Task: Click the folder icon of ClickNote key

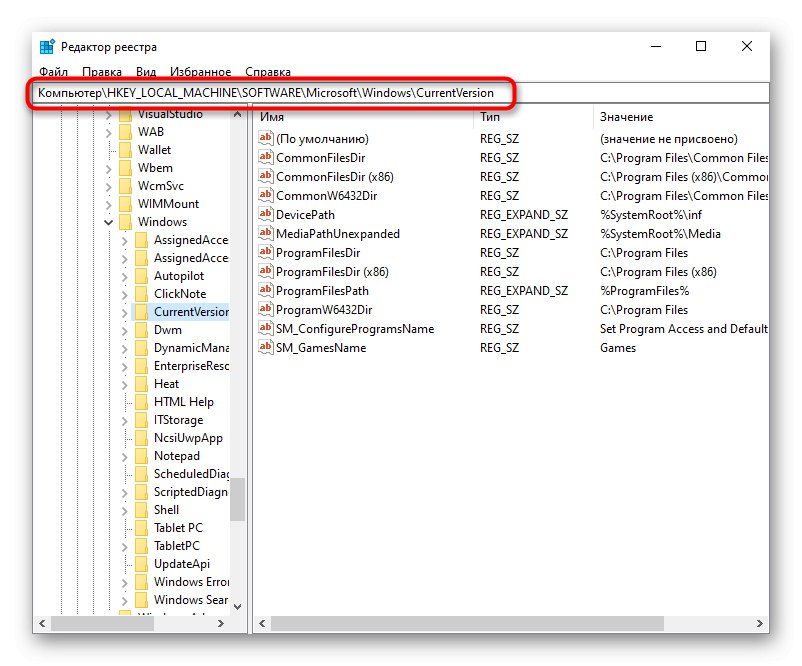Action: (141, 294)
